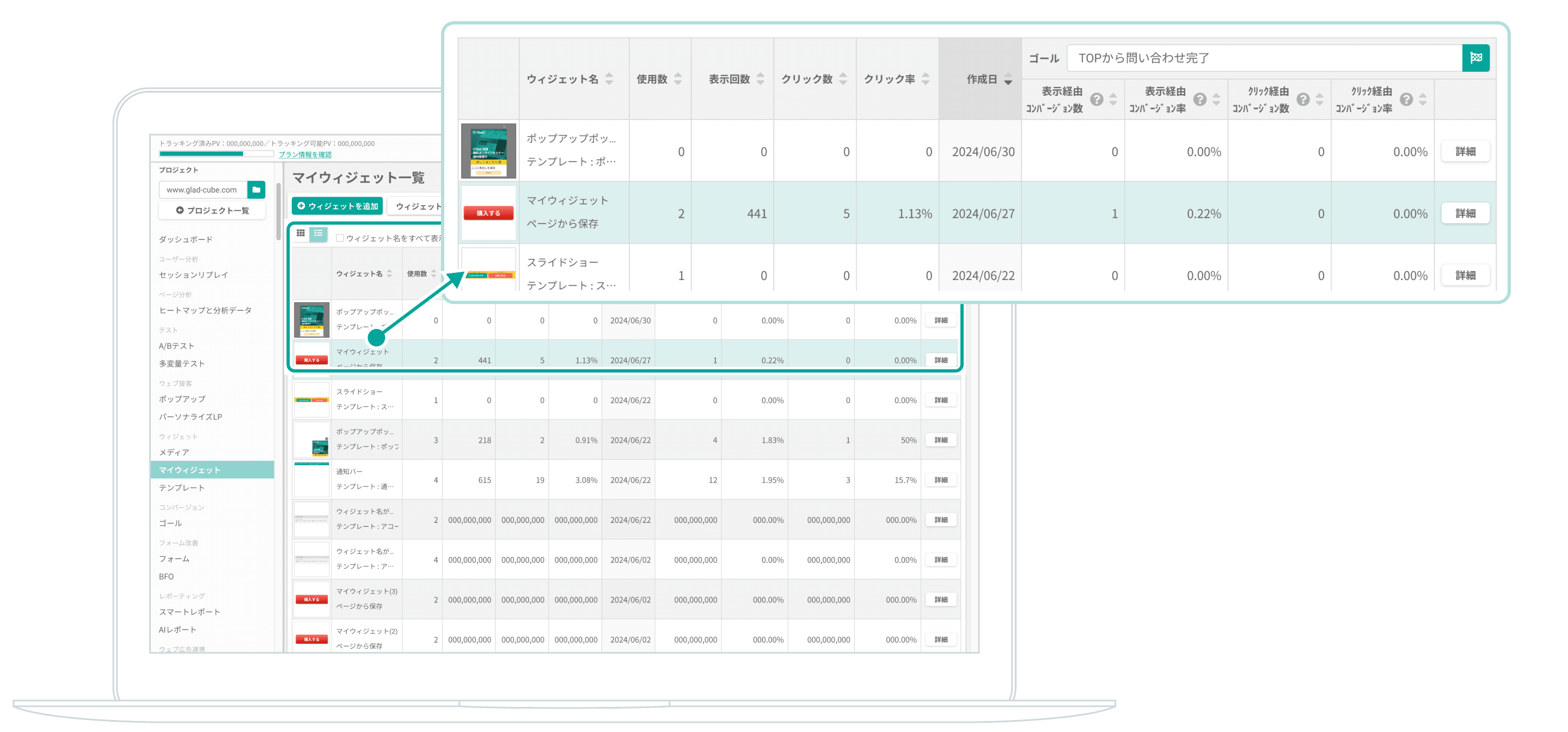The image size is (1568, 732).
Task: Open help for 表示経由コンバージョン数 column
Action: click(x=1097, y=100)
